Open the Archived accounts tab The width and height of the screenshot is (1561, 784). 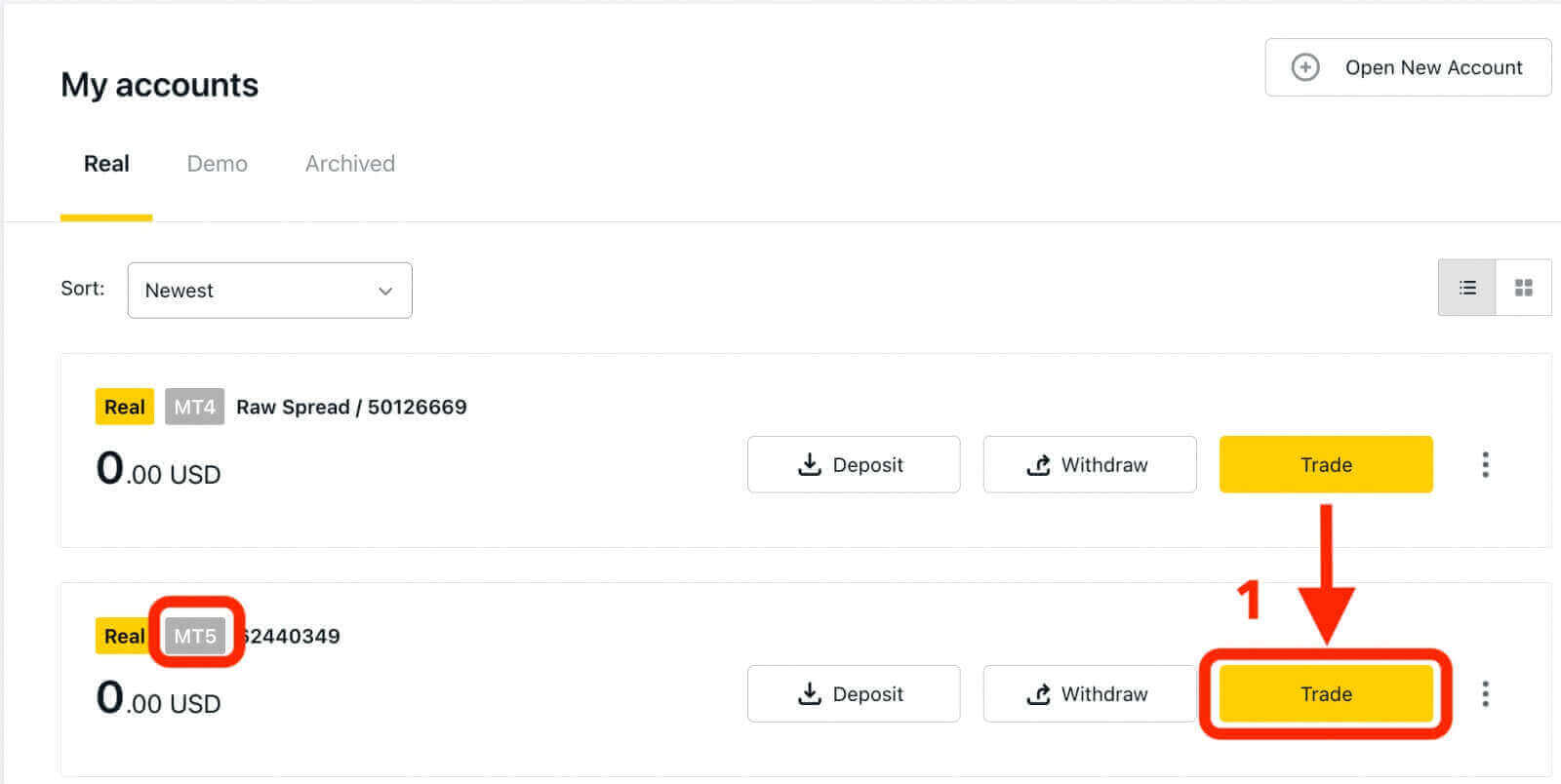tap(349, 164)
